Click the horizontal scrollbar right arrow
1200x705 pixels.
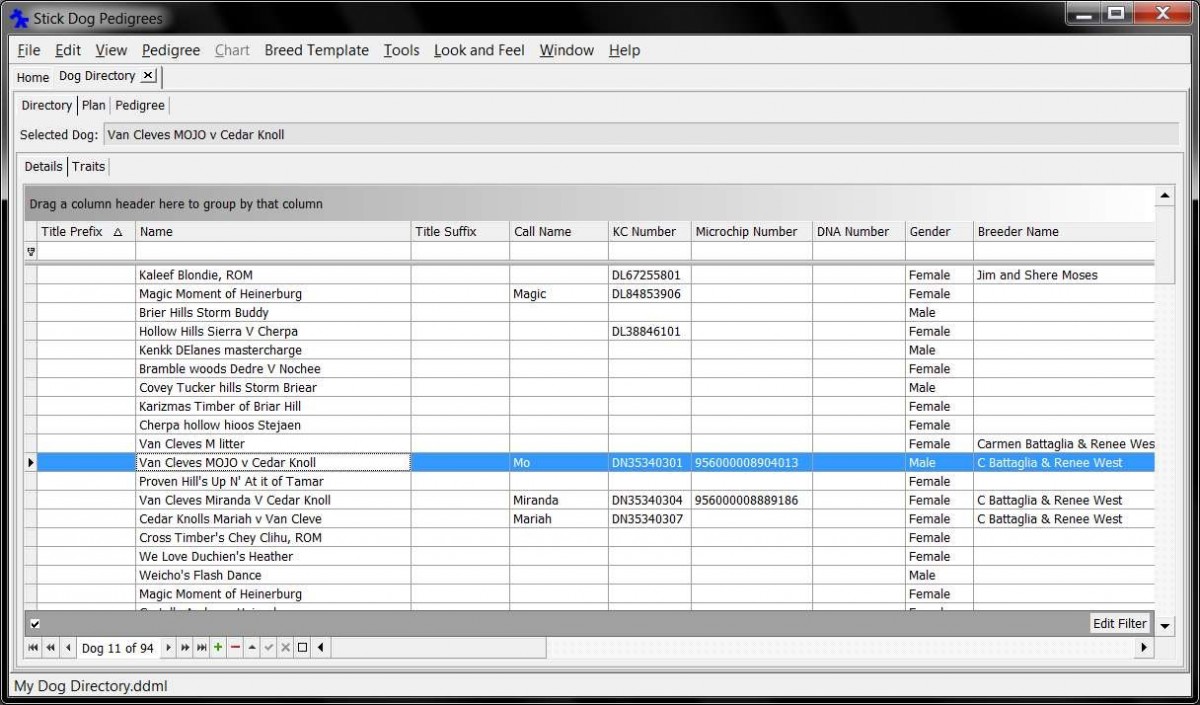tap(1145, 648)
